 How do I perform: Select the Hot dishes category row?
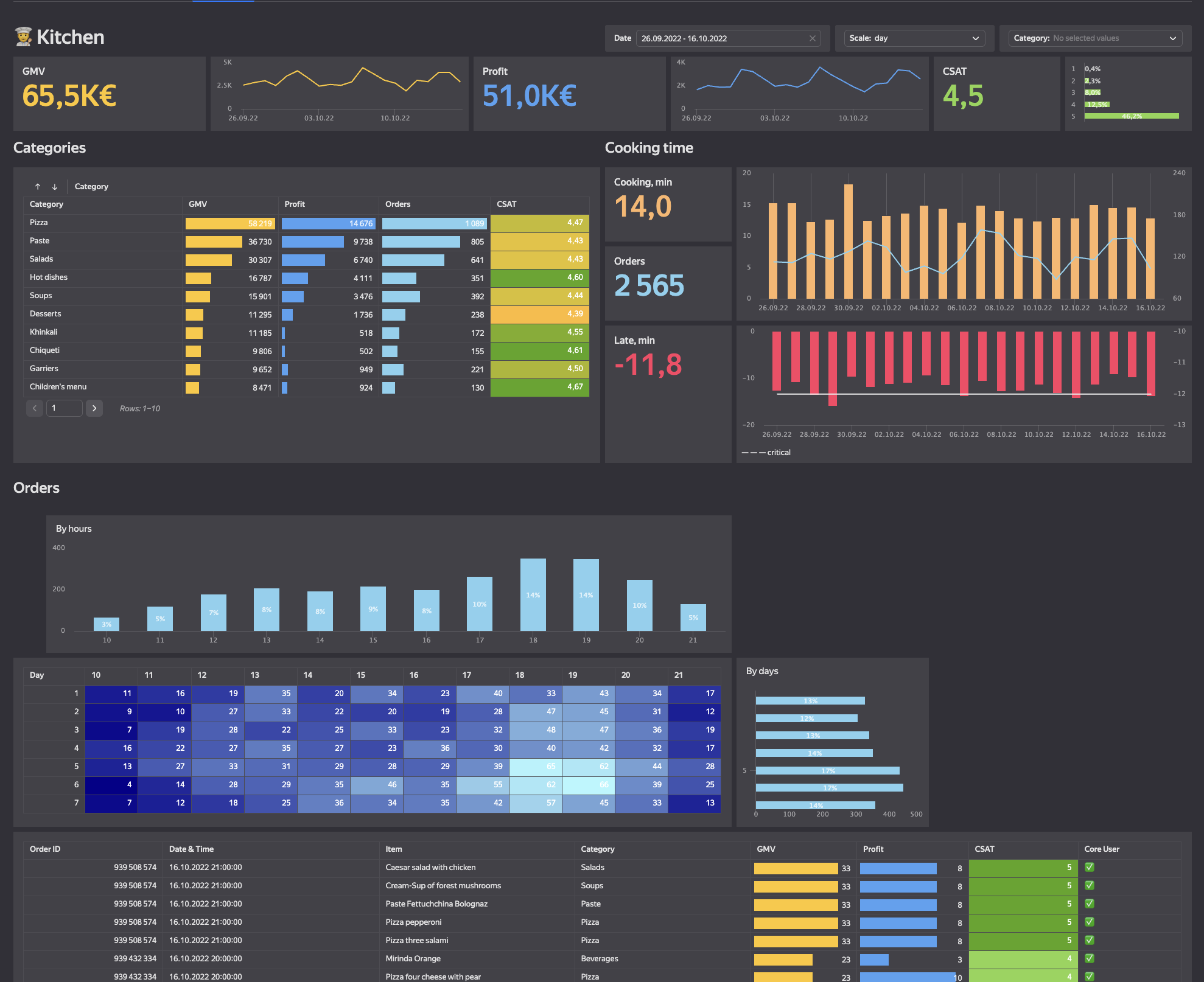point(49,277)
